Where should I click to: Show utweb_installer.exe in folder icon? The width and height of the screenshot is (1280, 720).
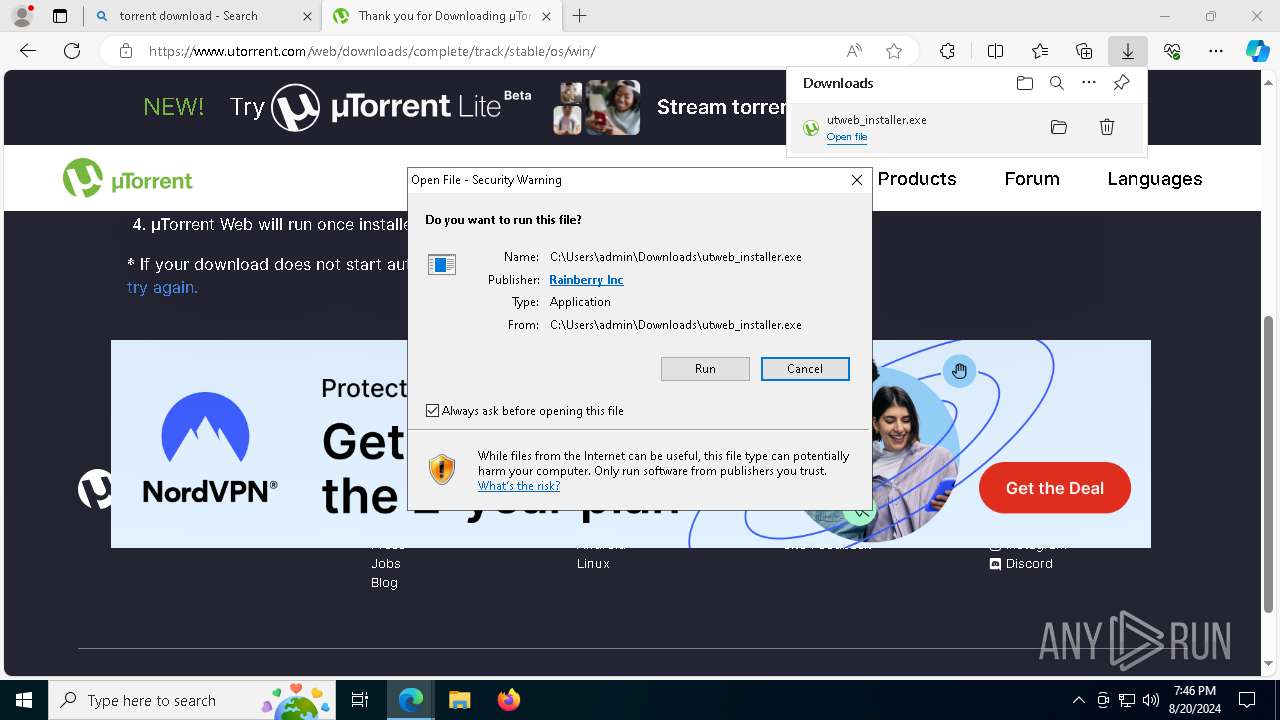click(1059, 127)
